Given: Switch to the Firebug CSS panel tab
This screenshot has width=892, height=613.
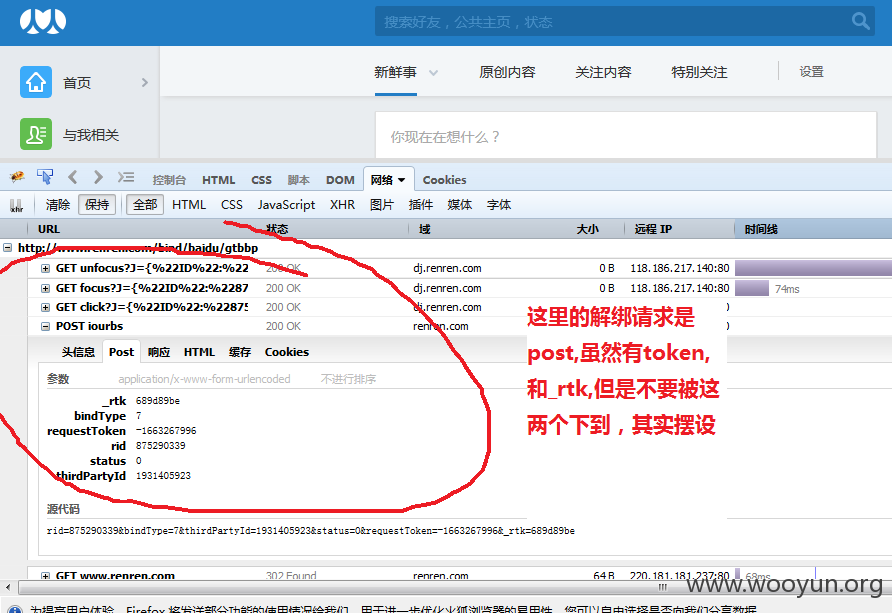Looking at the screenshot, I should tap(261, 180).
